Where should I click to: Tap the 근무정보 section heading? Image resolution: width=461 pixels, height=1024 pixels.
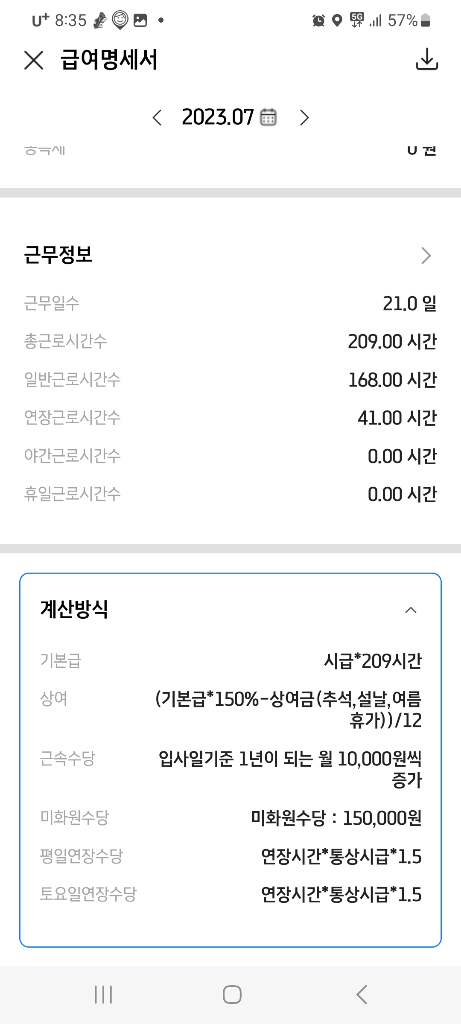58,255
